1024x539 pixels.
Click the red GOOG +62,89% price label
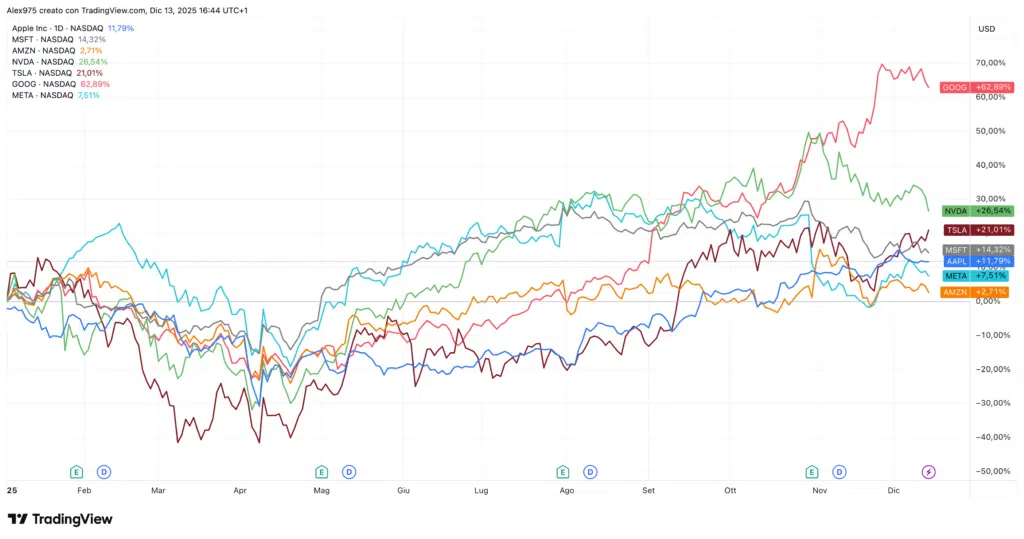(x=976, y=87)
